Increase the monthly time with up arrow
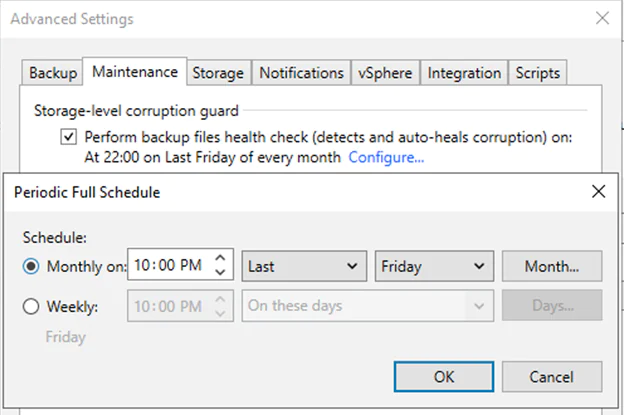624x415 pixels. point(223,259)
